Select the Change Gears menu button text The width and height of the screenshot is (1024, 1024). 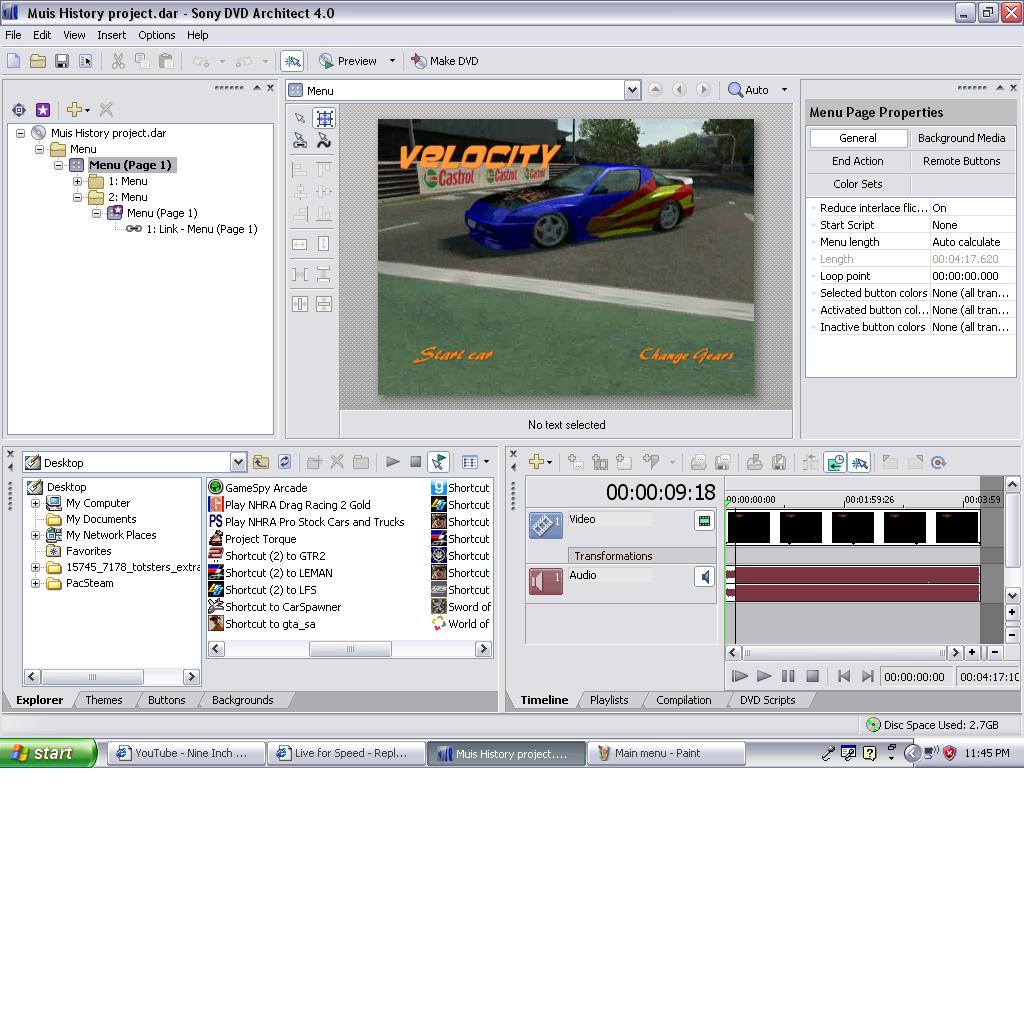click(x=686, y=355)
